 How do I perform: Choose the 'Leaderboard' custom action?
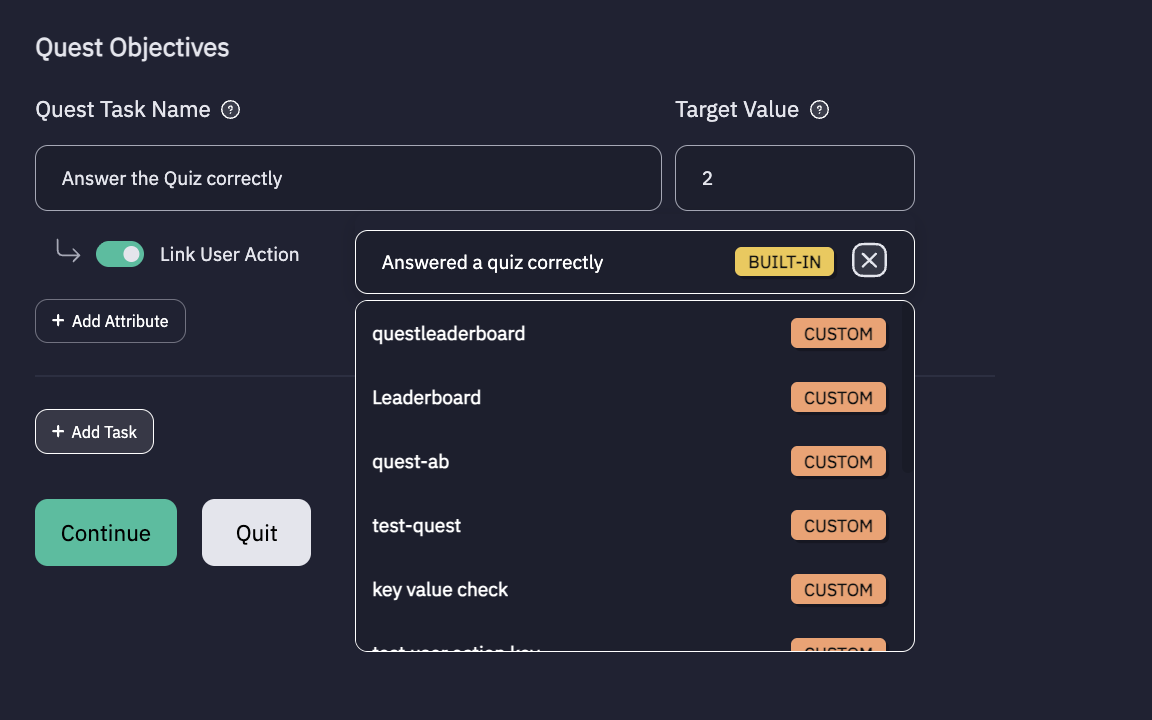point(427,398)
